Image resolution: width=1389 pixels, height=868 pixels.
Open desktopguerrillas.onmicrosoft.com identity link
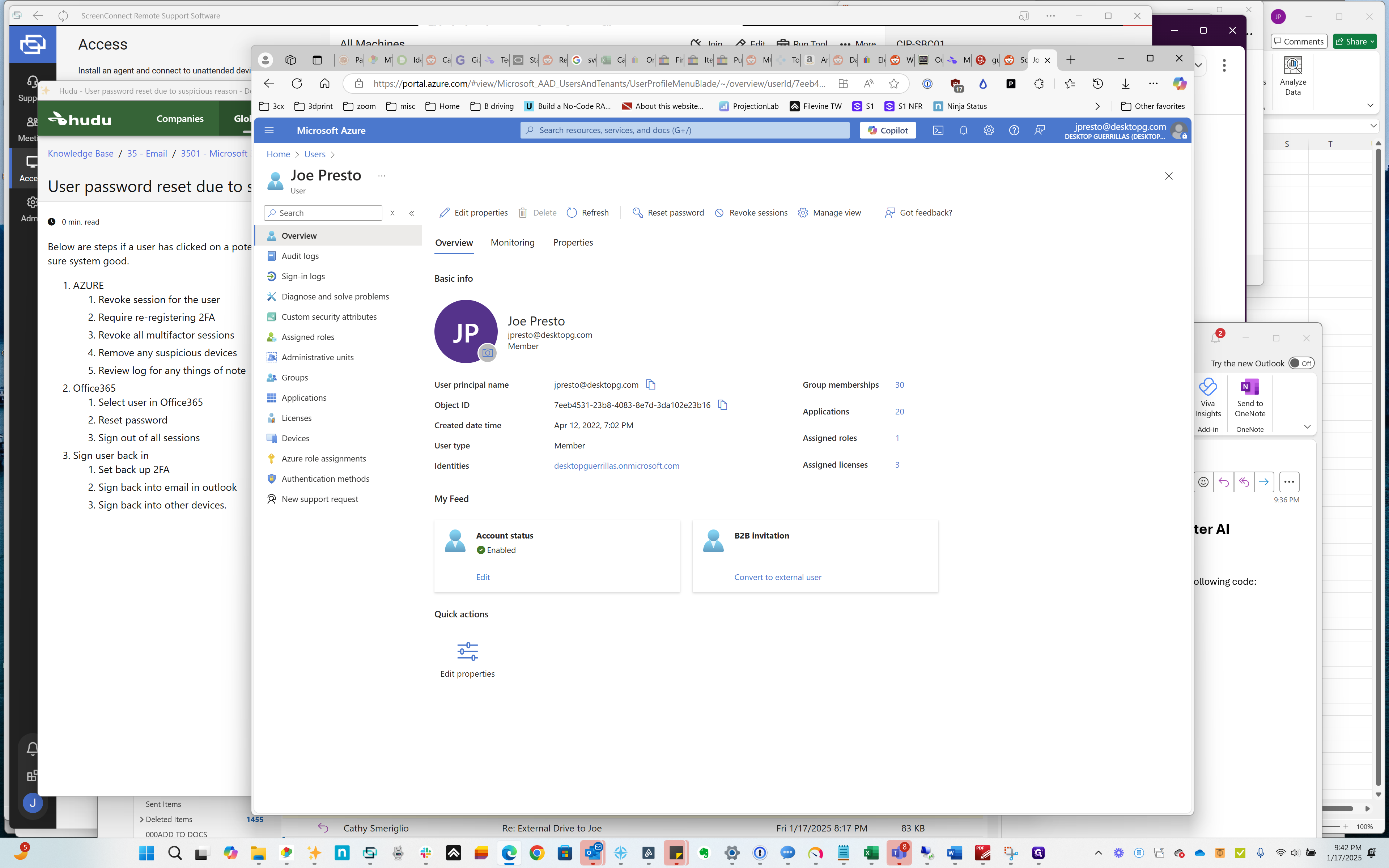(x=616, y=465)
